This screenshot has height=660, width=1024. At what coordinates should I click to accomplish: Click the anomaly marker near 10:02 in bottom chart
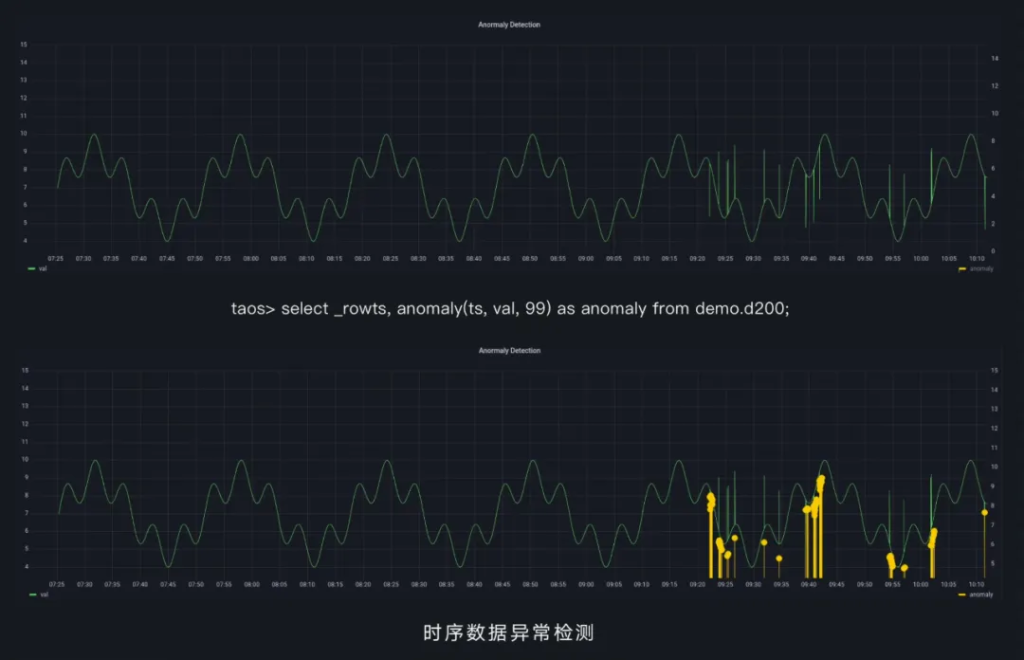coord(934,532)
